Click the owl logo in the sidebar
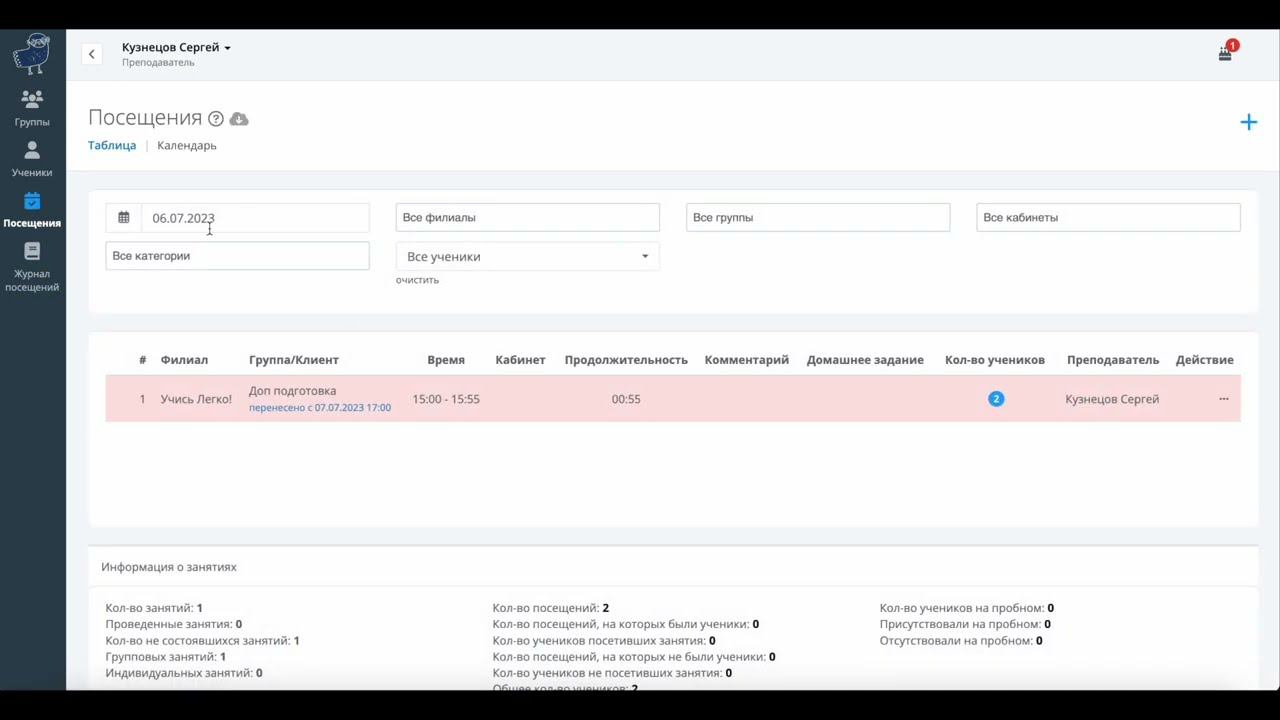Viewport: 1280px width, 720px height. click(32, 54)
